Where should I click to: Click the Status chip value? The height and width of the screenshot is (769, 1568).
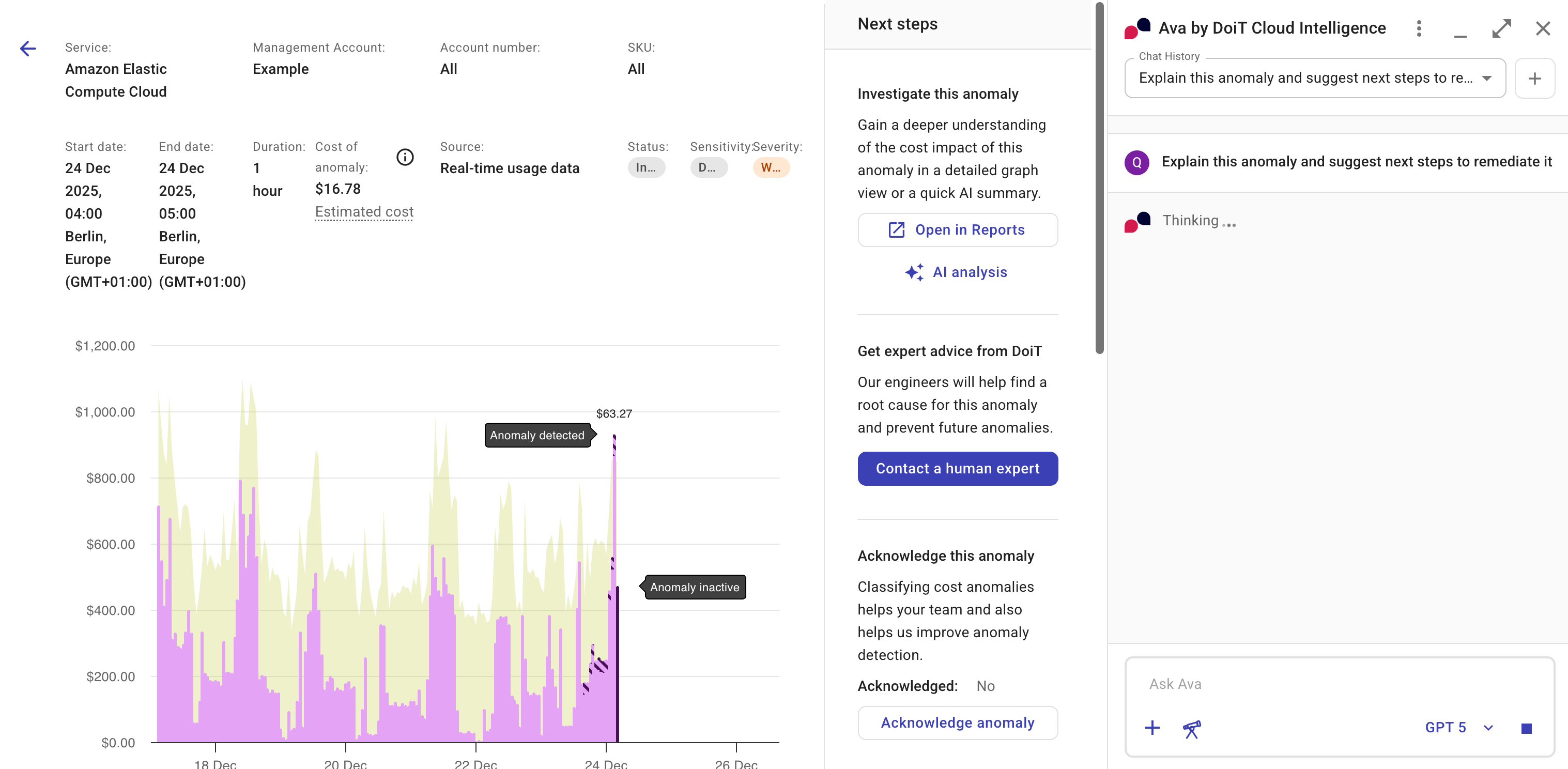pos(646,167)
